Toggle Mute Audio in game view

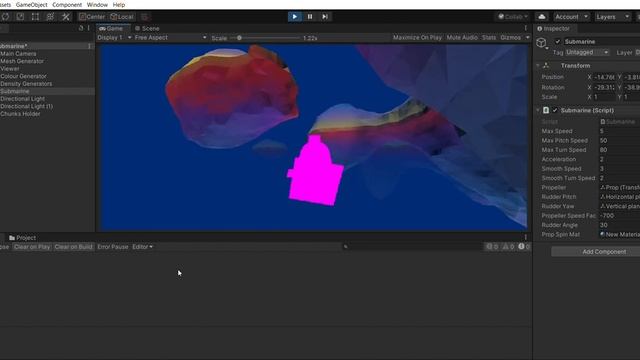(462, 38)
